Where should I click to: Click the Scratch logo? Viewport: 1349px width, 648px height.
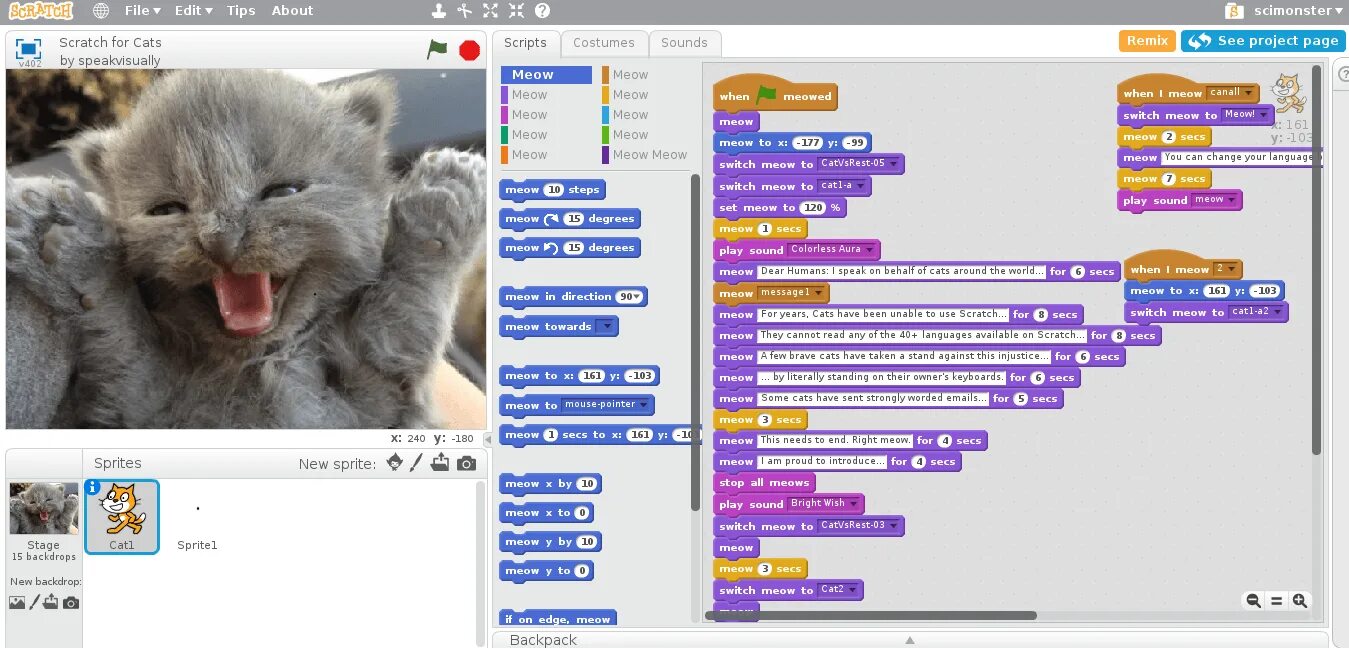coord(40,11)
